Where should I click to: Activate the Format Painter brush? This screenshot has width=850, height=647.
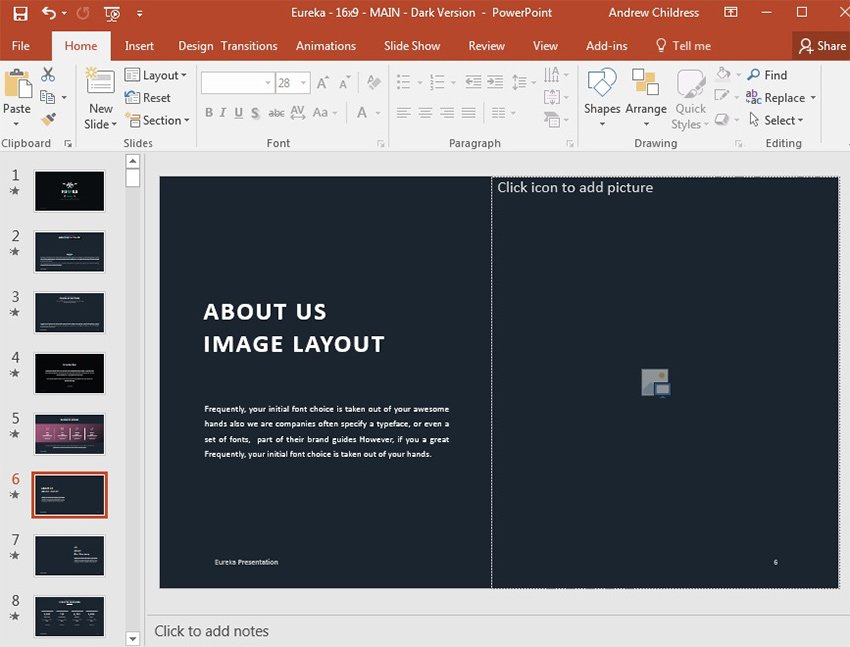coord(48,119)
